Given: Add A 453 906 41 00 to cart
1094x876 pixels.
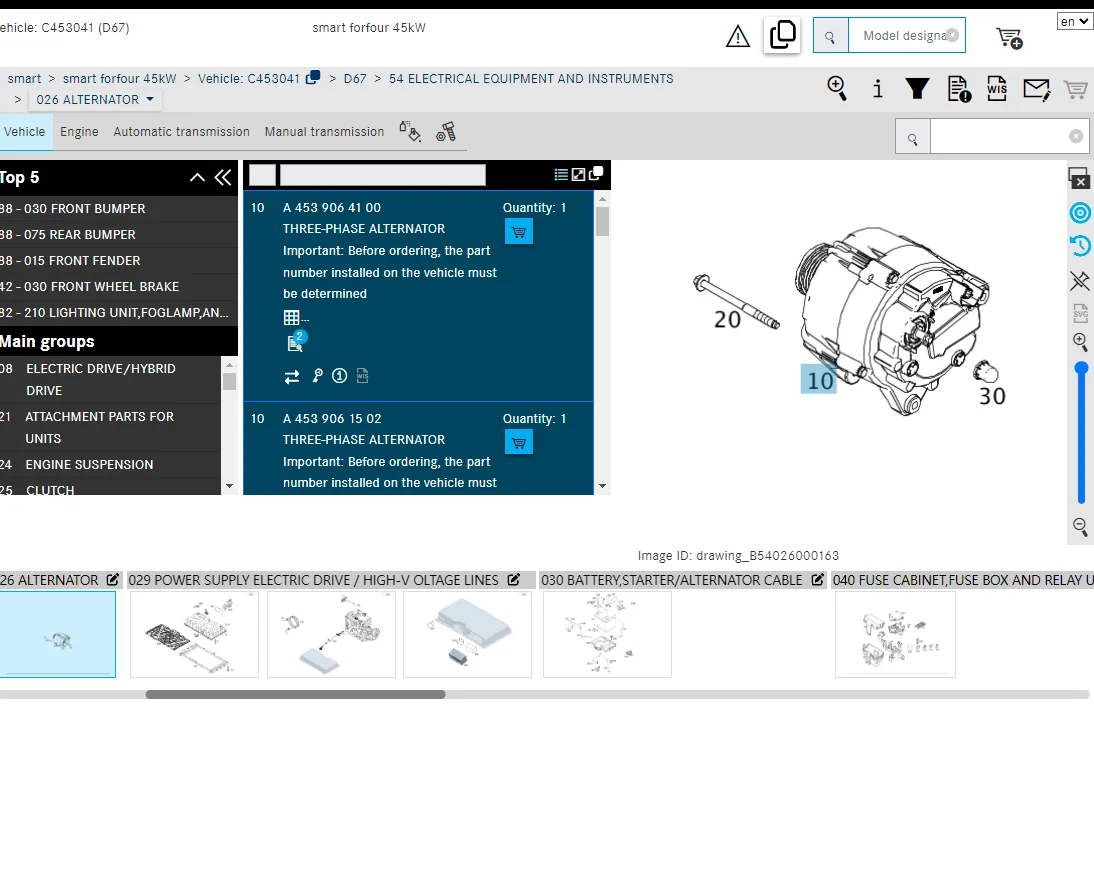Looking at the screenshot, I should 518,232.
